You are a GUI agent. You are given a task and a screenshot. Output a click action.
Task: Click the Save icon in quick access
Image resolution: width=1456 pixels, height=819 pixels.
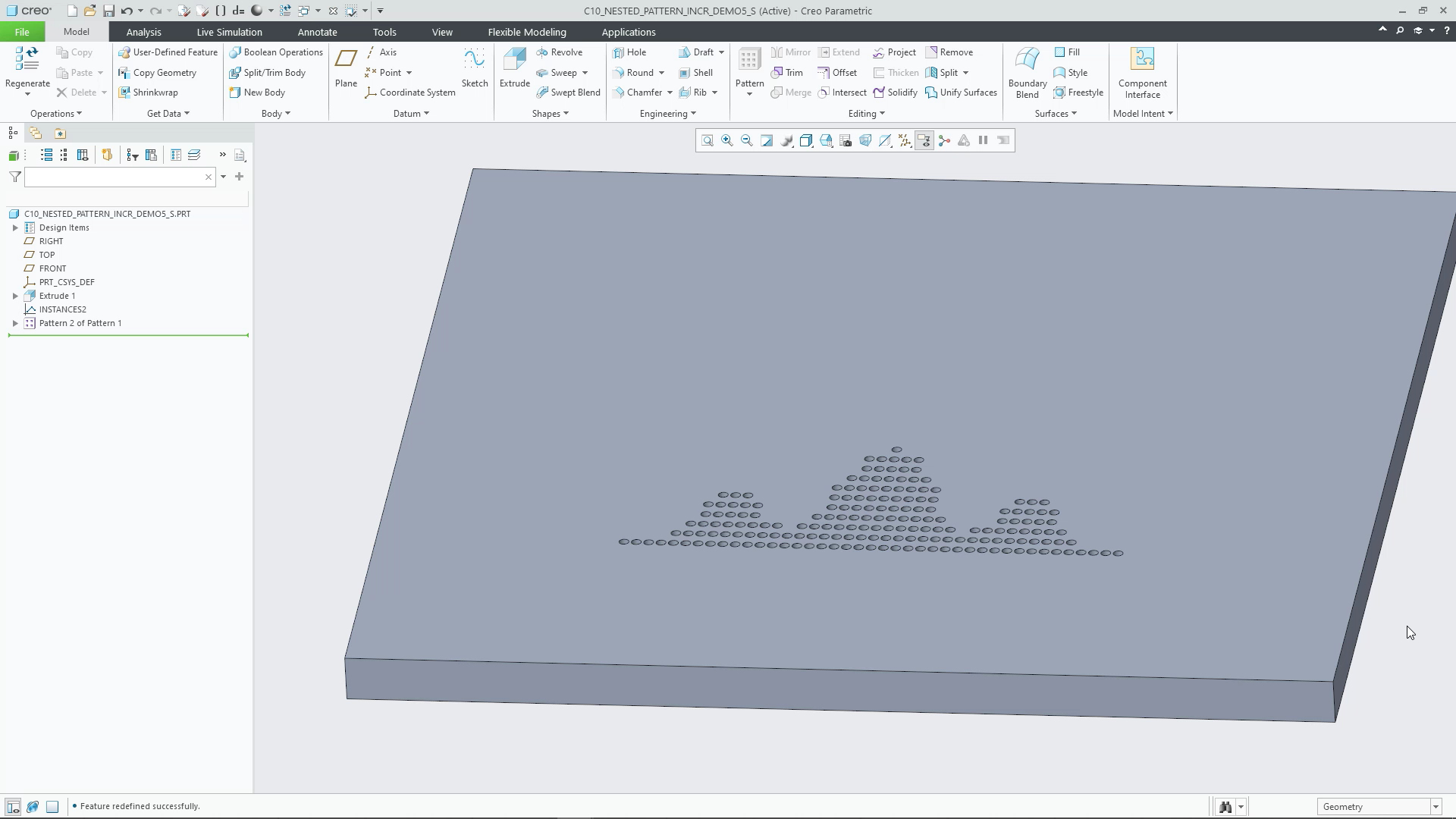(x=108, y=11)
